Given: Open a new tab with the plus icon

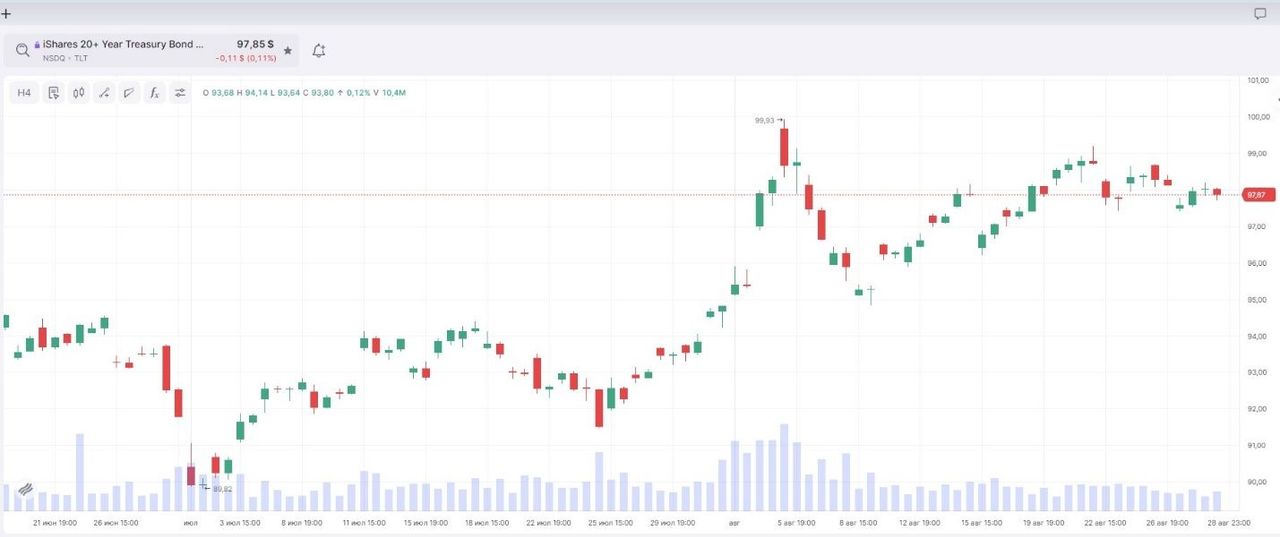Looking at the screenshot, I should [x=7, y=14].
